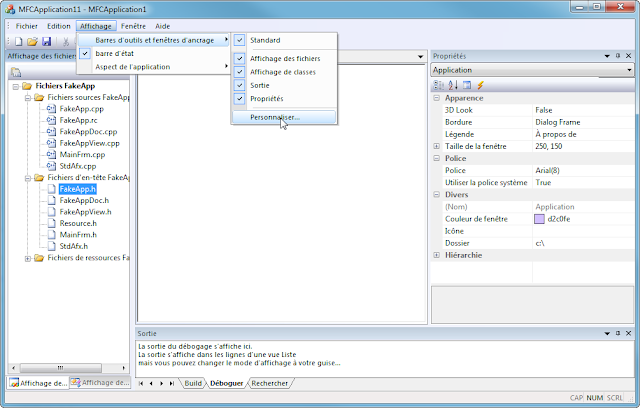Viewport: 640px width, 408px height.
Task: Click the StdAfx.cpp file icon
Action: pyautogui.click(x=51, y=166)
